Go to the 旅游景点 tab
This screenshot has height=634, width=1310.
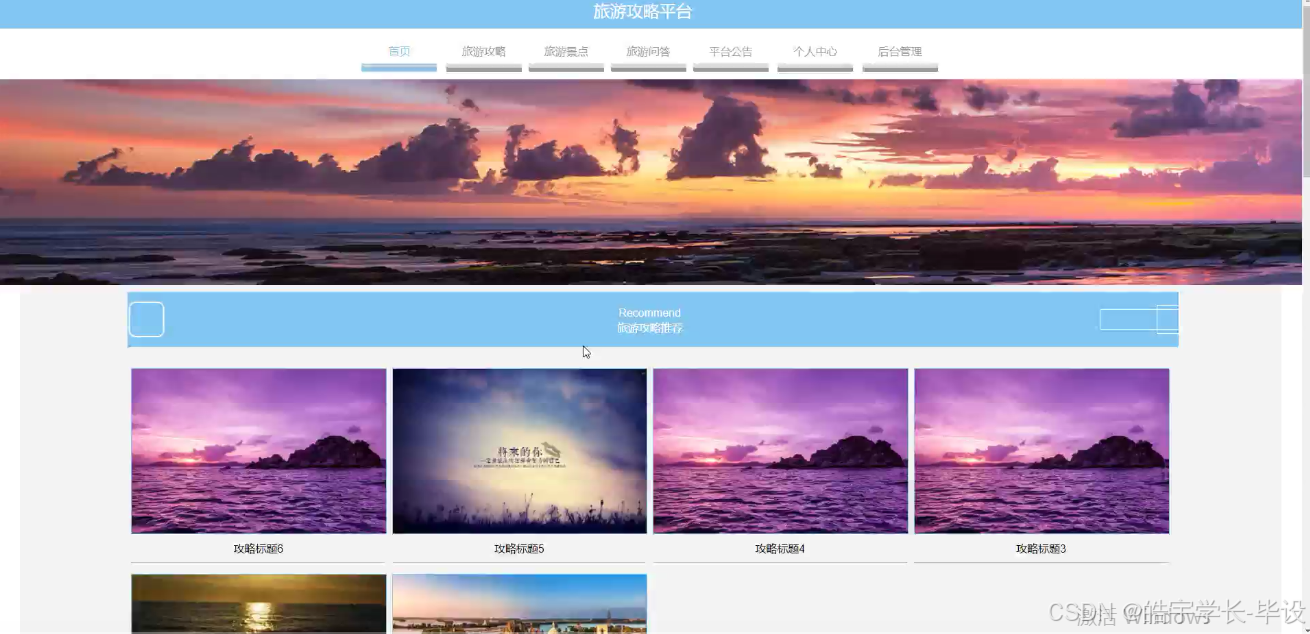(566, 52)
